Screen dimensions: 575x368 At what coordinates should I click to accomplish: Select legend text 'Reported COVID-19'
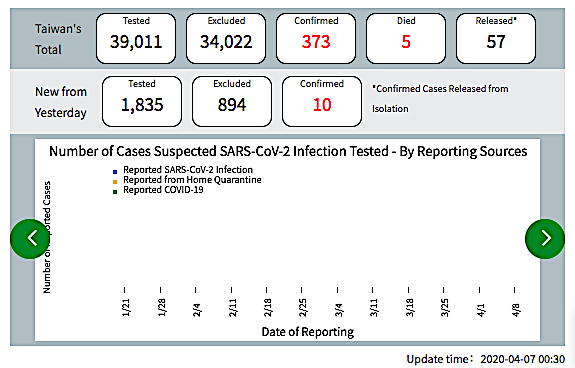163,189
